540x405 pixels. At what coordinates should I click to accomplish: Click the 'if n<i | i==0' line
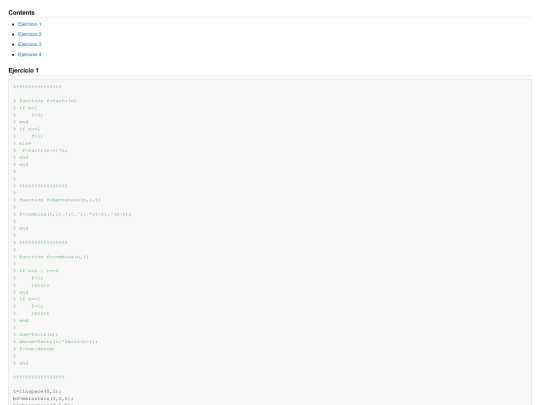(x=36, y=271)
